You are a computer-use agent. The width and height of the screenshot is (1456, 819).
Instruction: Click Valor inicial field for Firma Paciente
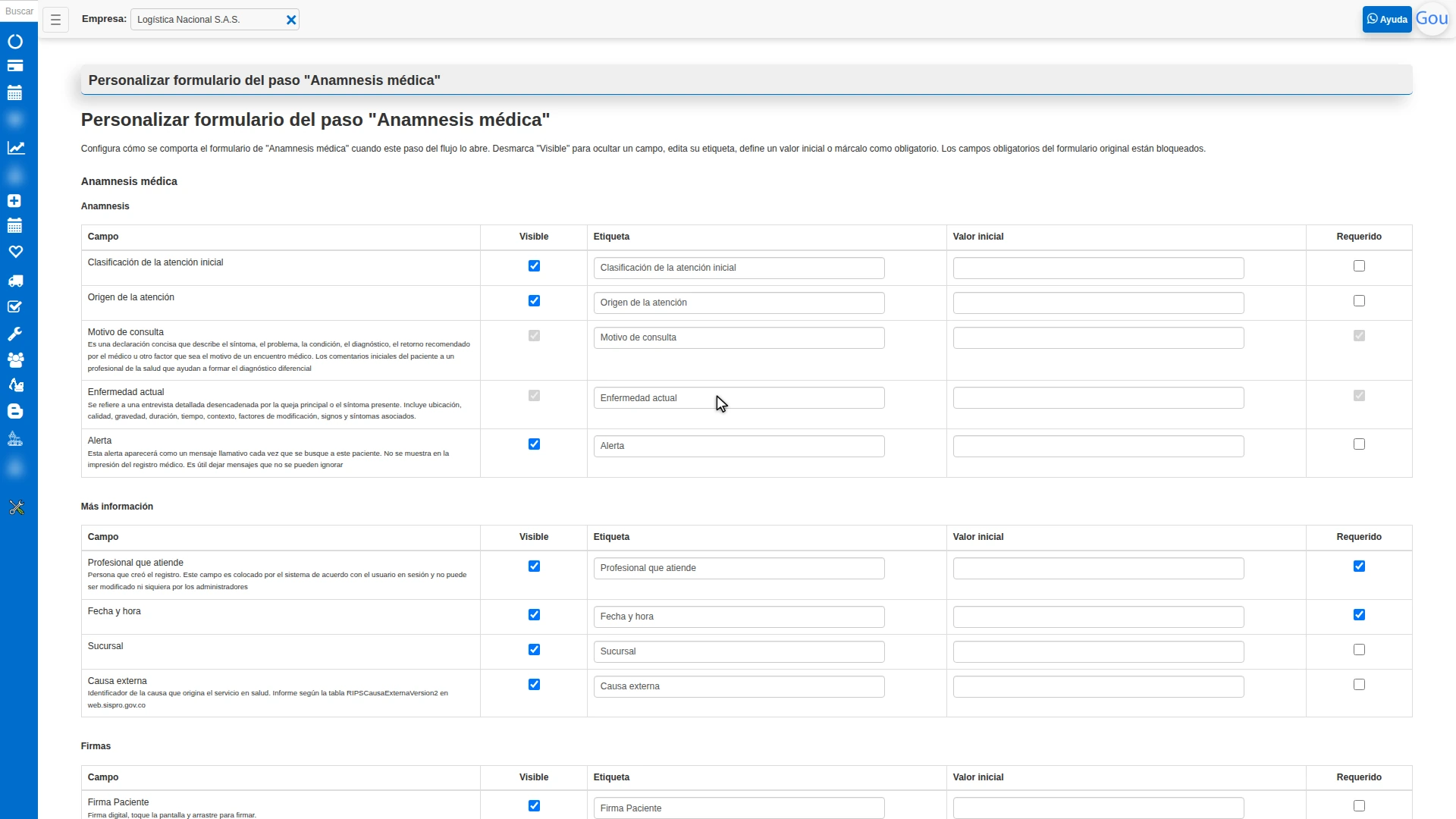(x=1098, y=808)
